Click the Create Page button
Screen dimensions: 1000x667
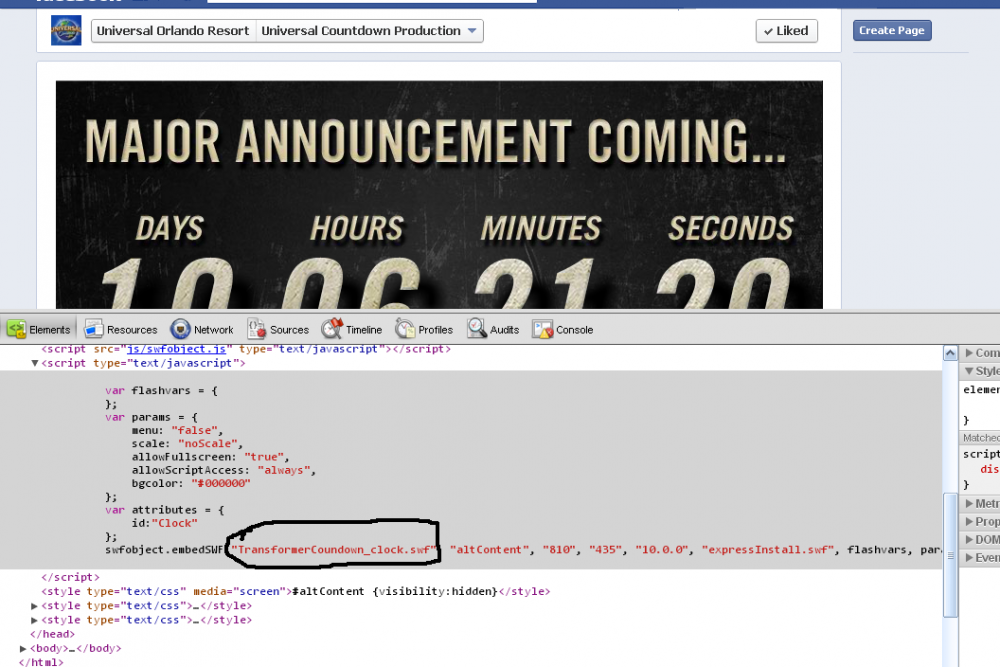892,30
